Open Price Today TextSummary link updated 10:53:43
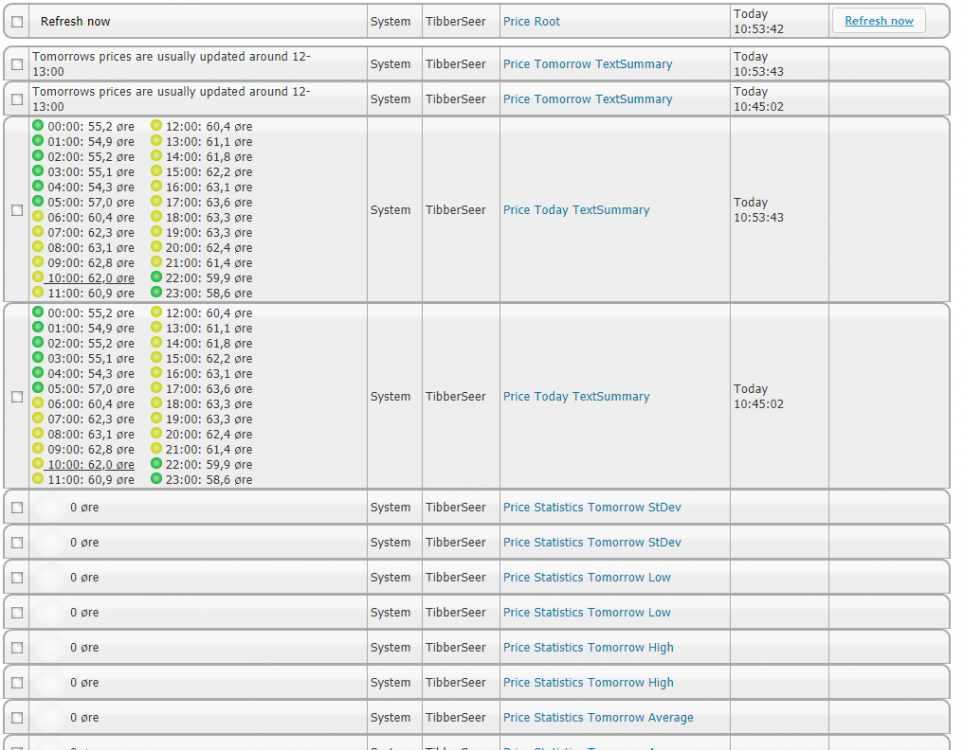Viewport: 963px width, 750px height. (576, 211)
